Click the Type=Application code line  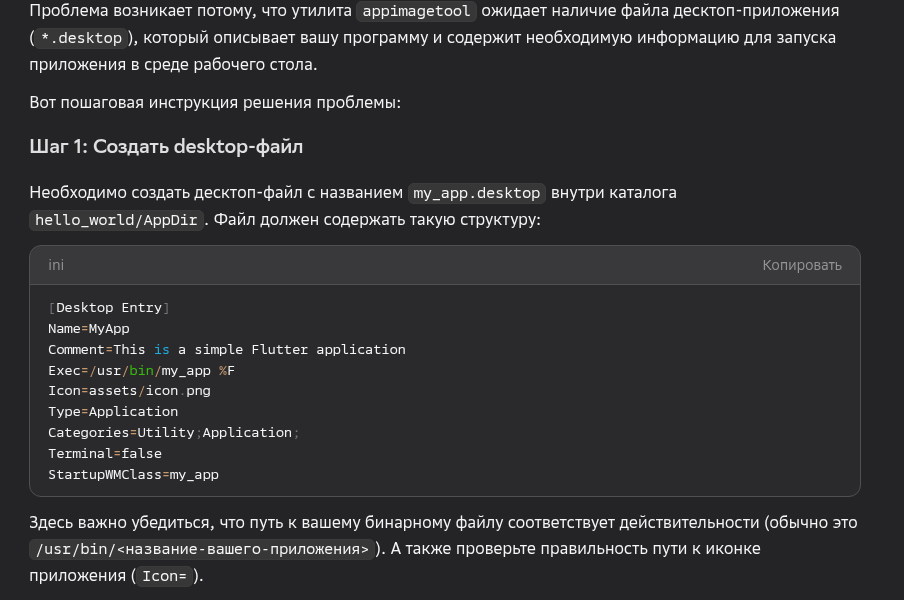tap(113, 412)
